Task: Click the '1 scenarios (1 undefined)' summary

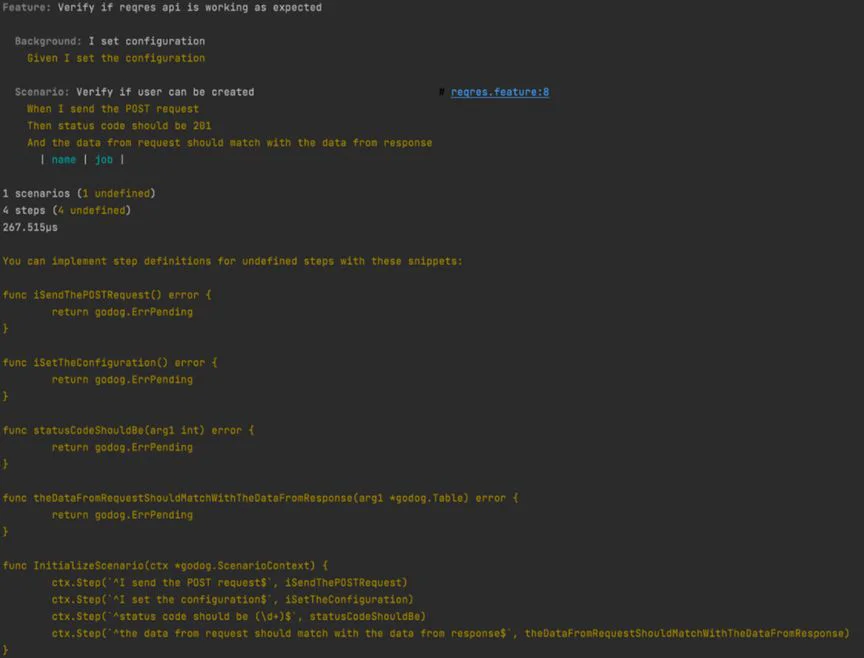Action: [x=79, y=193]
